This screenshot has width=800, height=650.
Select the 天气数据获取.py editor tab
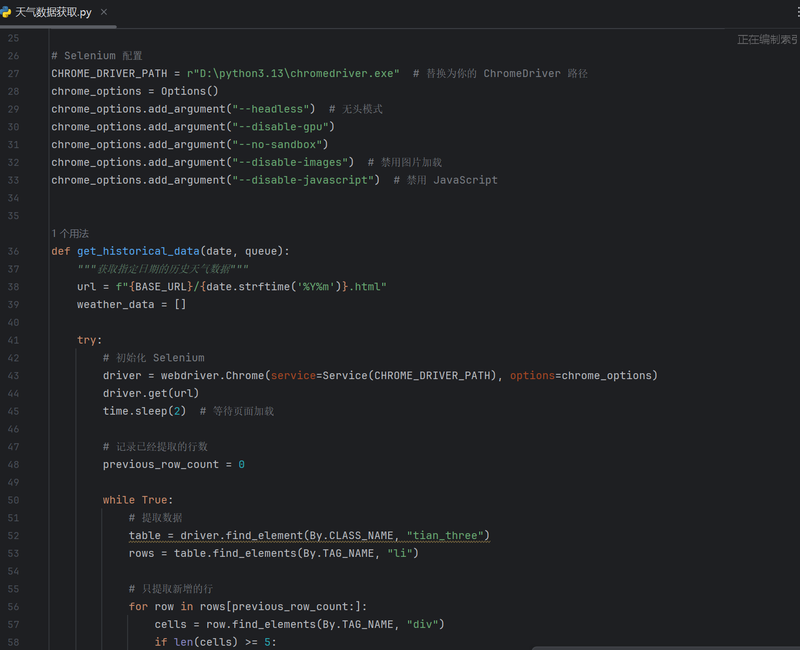pyautogui.click(x=53, y=12)
